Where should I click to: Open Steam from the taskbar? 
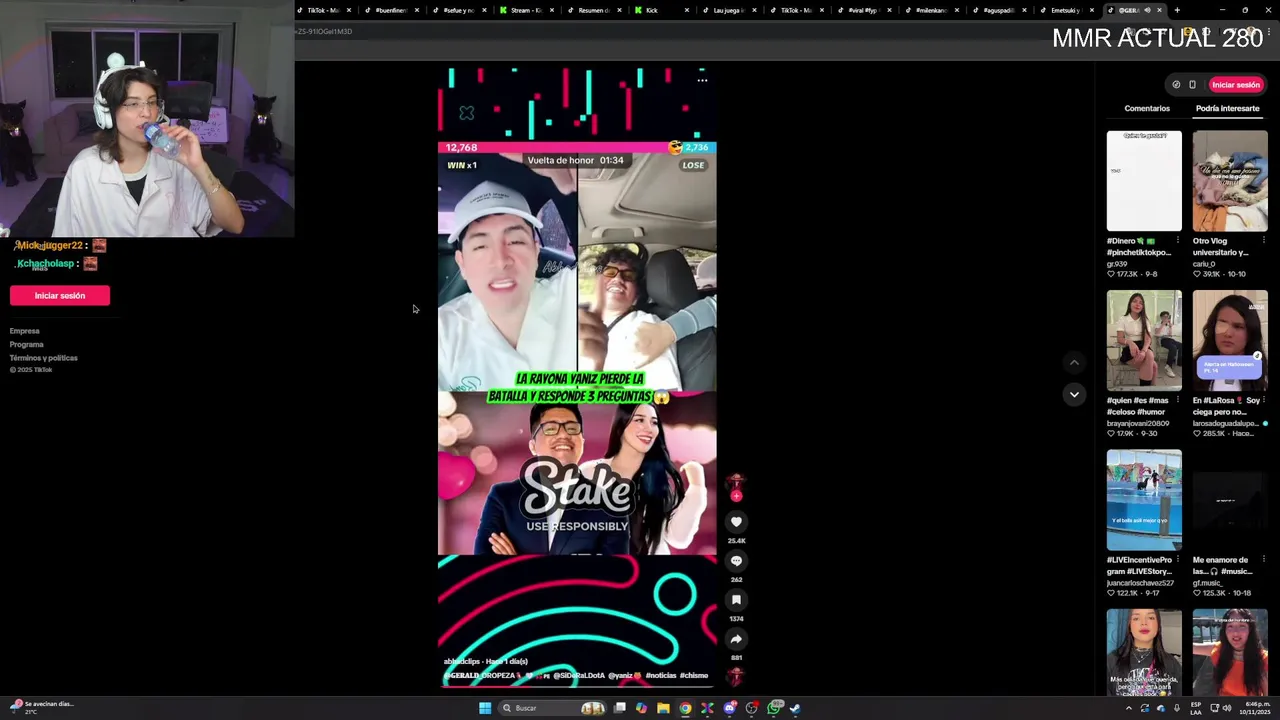[796, 708]
